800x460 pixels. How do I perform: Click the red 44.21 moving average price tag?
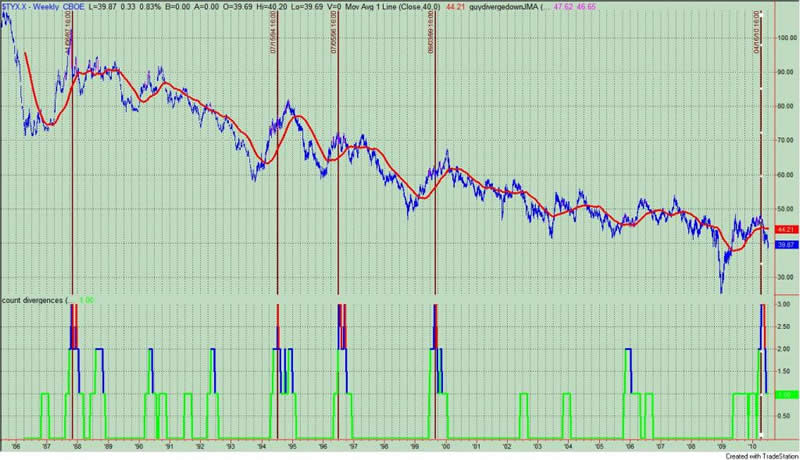click(x=785, y=229)
